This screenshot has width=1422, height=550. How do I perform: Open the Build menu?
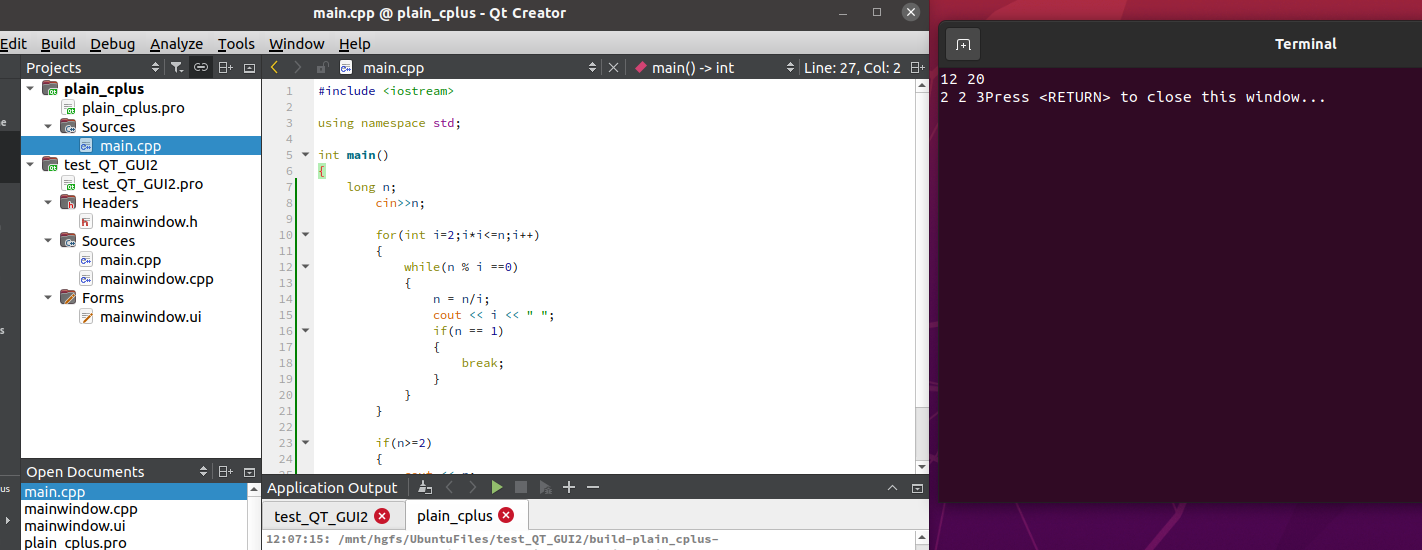click(x=58, y=43)
